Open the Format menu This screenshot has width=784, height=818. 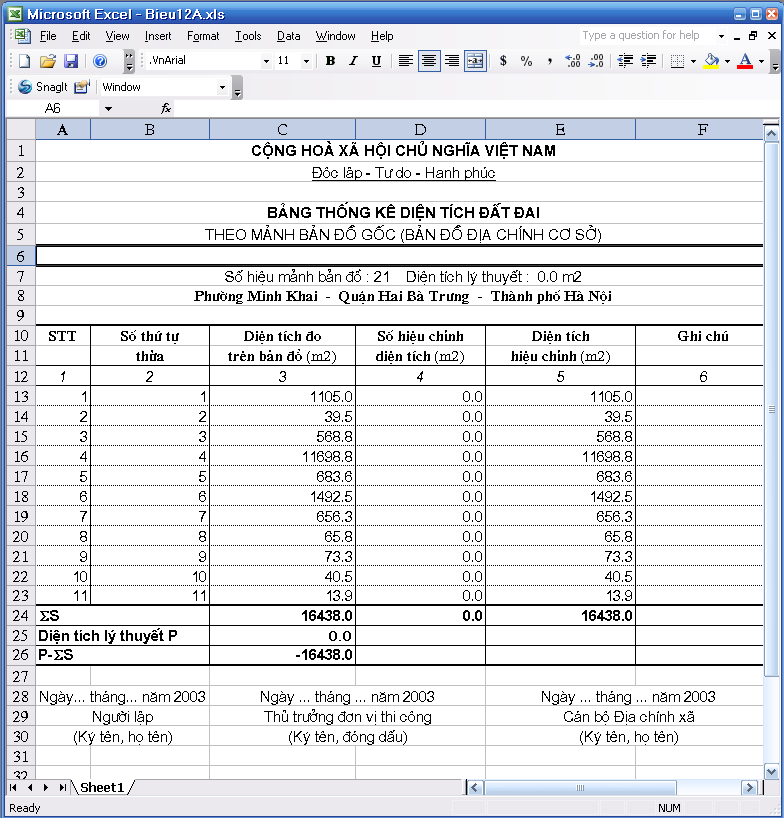(x=202, y=36)
